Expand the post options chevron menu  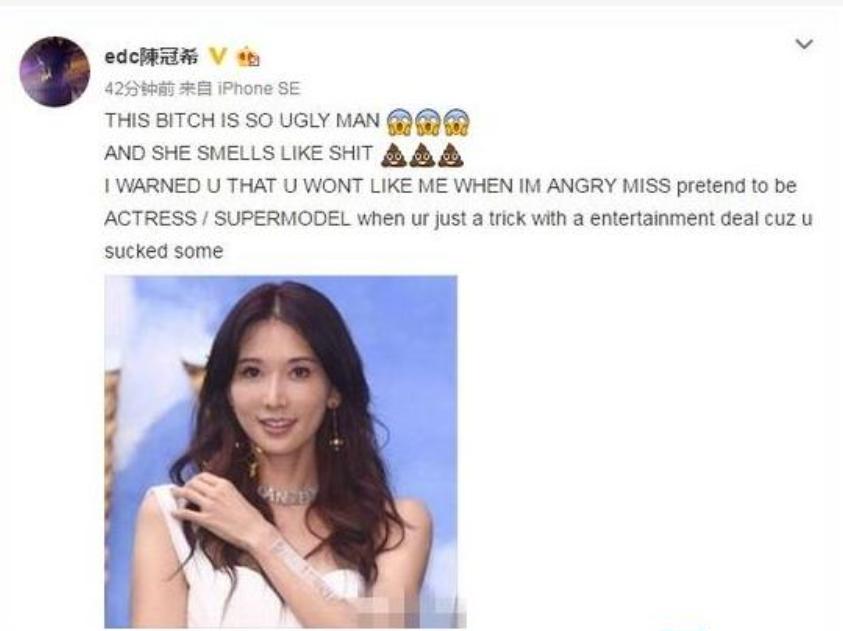pyautogui.click(x=804, y=44)
